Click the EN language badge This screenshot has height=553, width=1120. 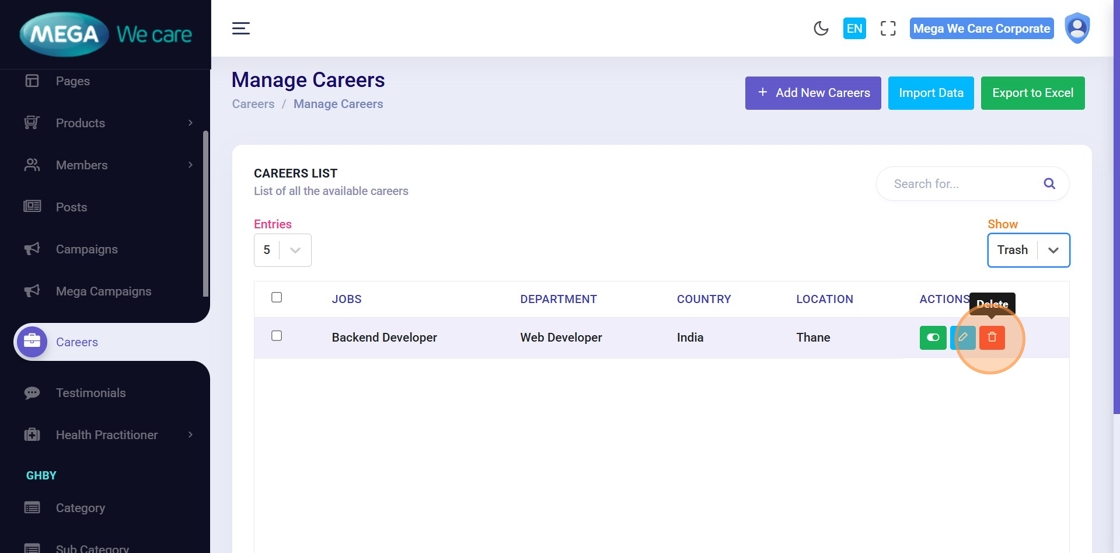coord(854,29)
